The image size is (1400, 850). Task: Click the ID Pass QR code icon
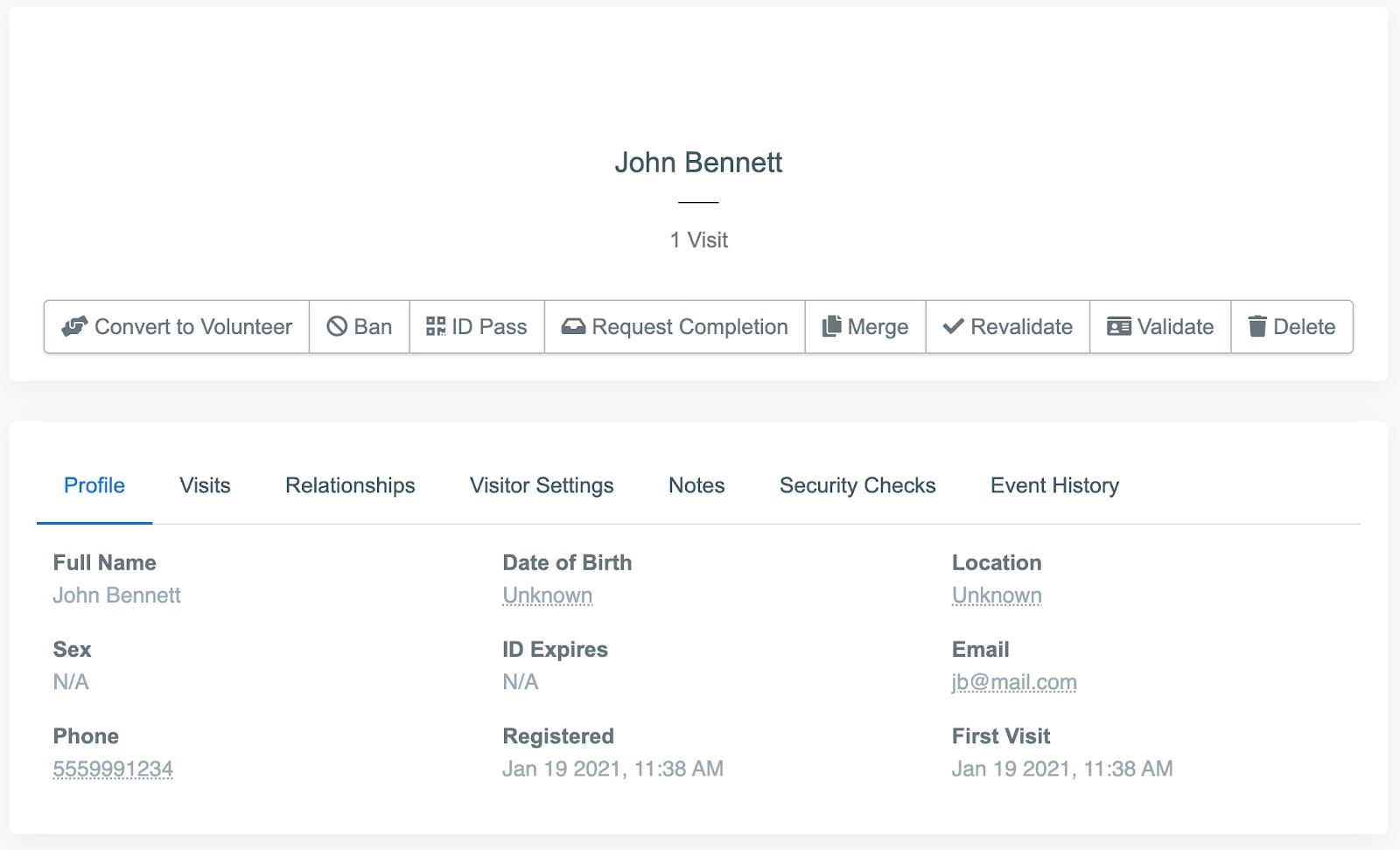coord(436,327)
